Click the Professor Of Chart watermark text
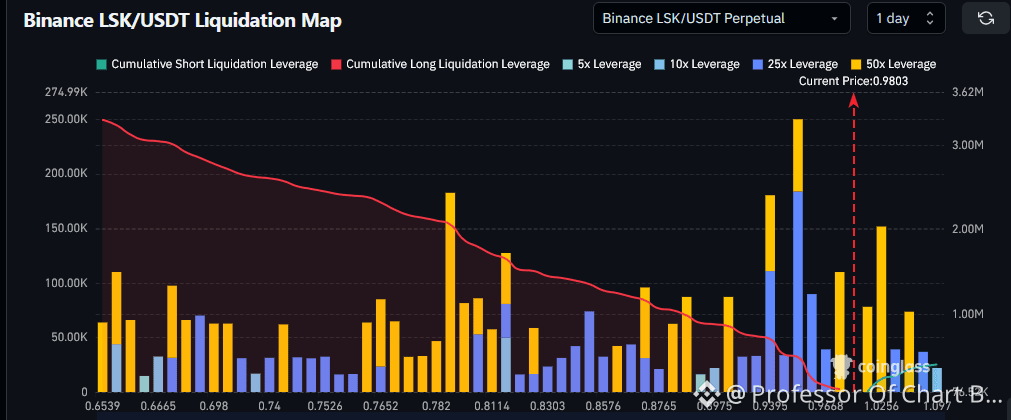The image size is (1011, 420). point(864,392)
